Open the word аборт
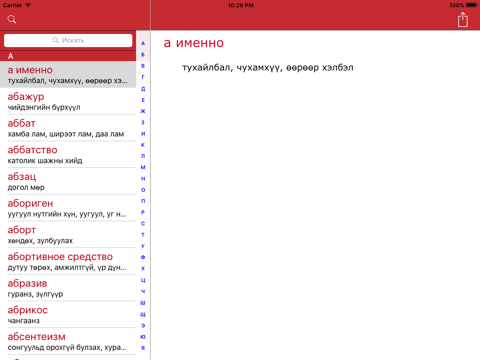The image size is (480, 360). point(68,235)
